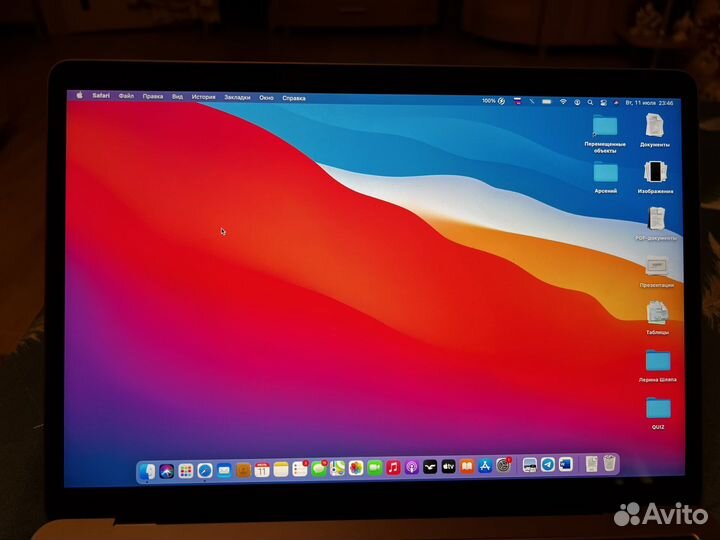Select the Документы stack on desktop

click(x=654, y=130)
